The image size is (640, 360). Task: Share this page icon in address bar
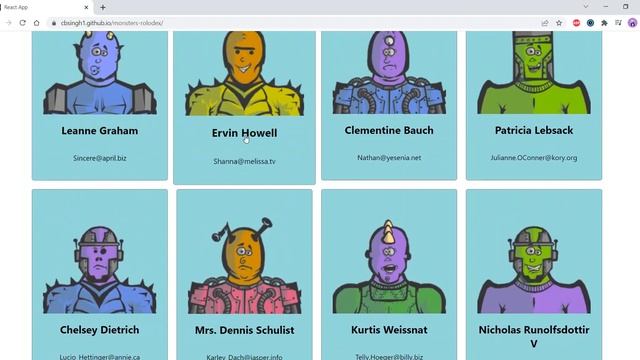(x=545, y=23)
